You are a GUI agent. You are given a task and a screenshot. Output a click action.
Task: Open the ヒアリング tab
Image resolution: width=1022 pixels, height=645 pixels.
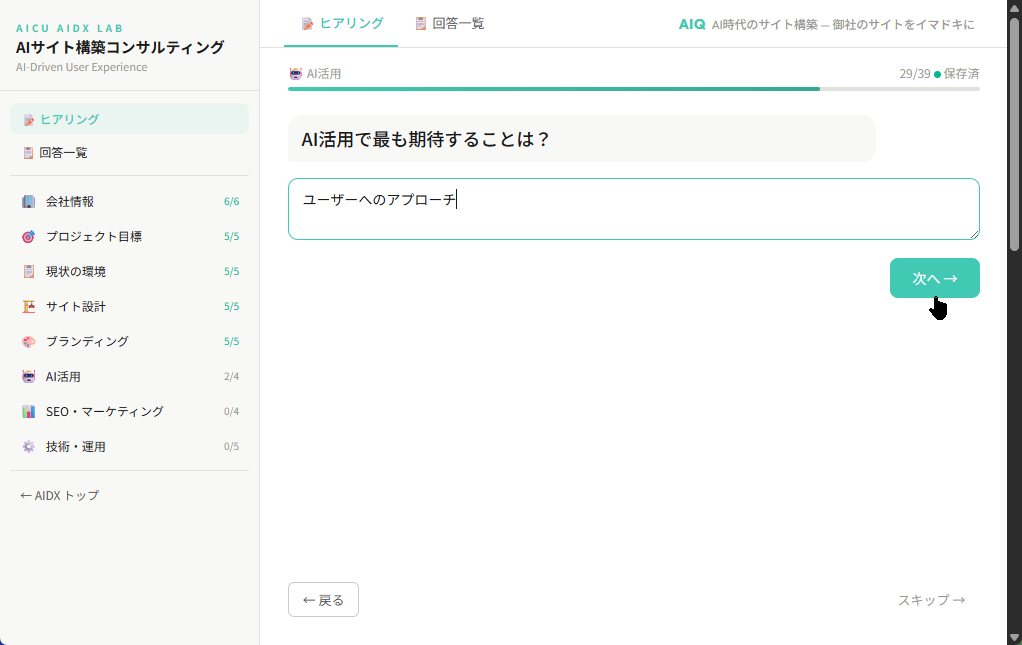pyautogui.click(x=341, y=22)
